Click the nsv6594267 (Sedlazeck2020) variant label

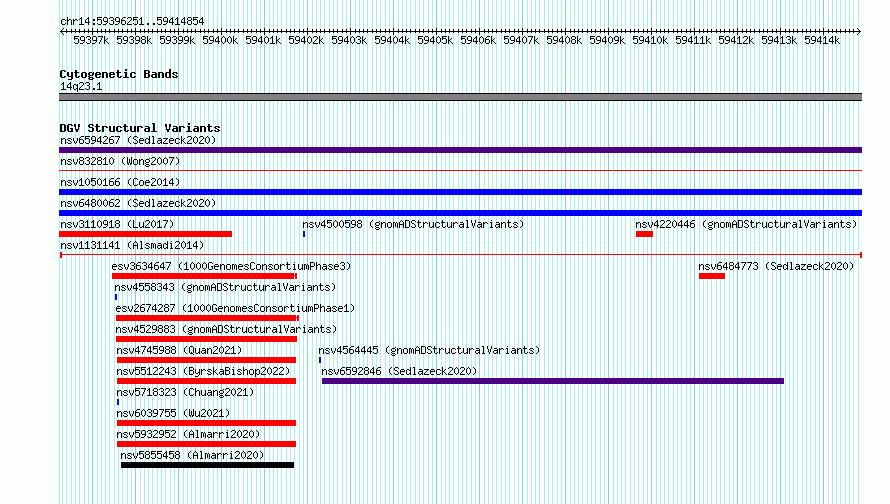138,140
